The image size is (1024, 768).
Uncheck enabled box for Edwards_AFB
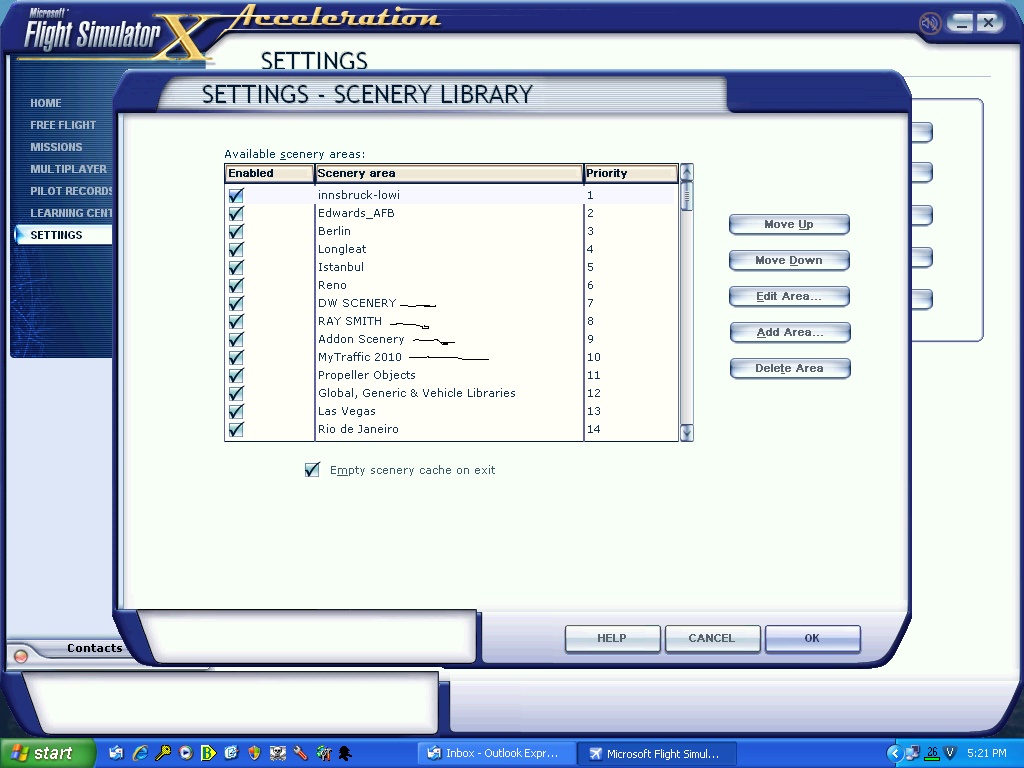click(236, 213)
